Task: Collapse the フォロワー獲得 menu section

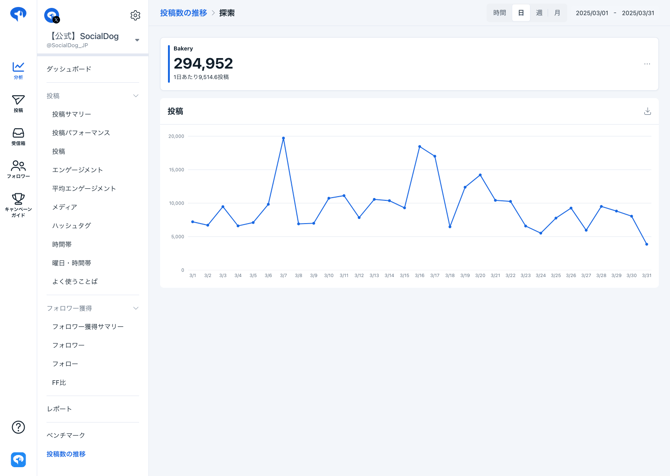Action: (136, 308)
